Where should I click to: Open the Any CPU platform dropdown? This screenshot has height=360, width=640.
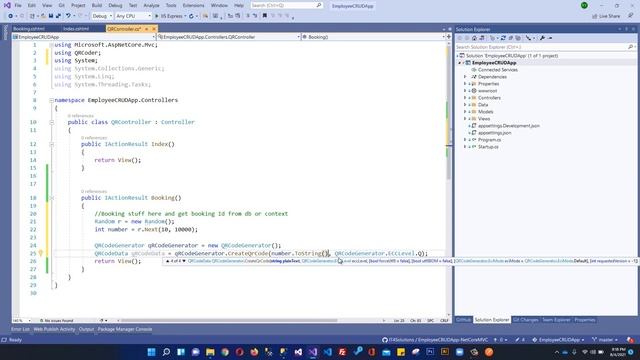click(133, 16)
